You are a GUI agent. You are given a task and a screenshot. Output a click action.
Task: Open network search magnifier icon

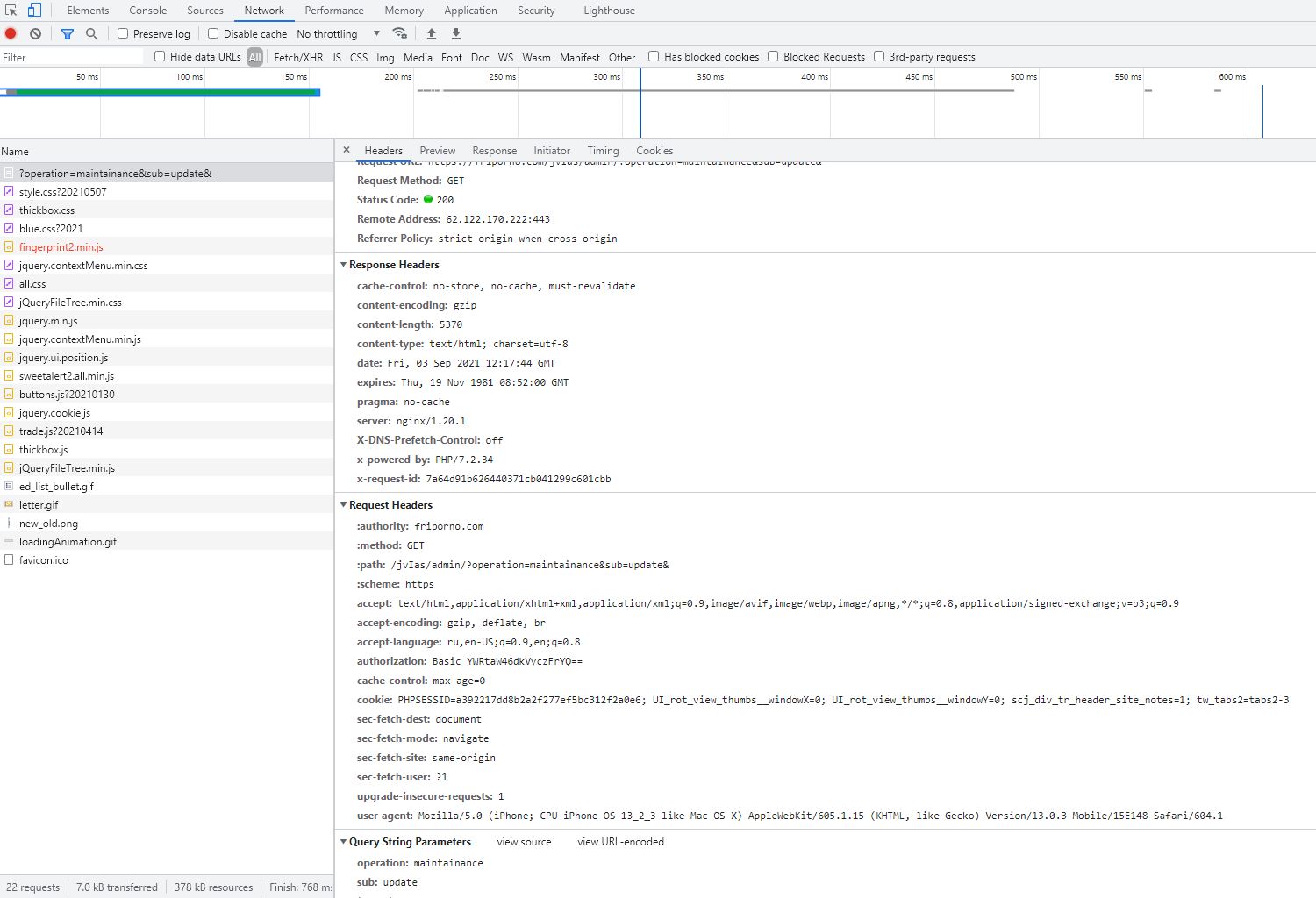(91, 33)
